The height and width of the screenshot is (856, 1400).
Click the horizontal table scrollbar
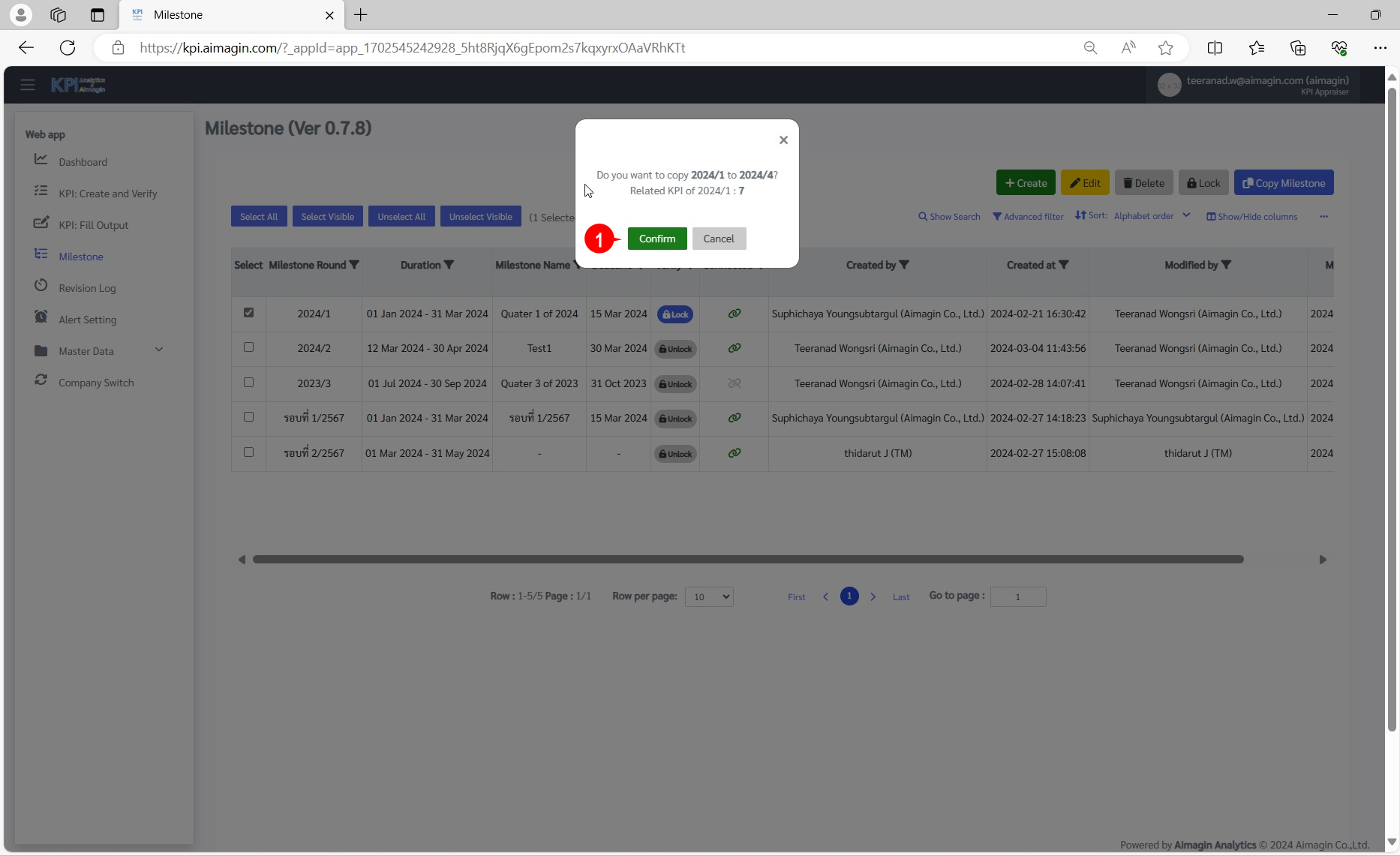pos(747,560)
